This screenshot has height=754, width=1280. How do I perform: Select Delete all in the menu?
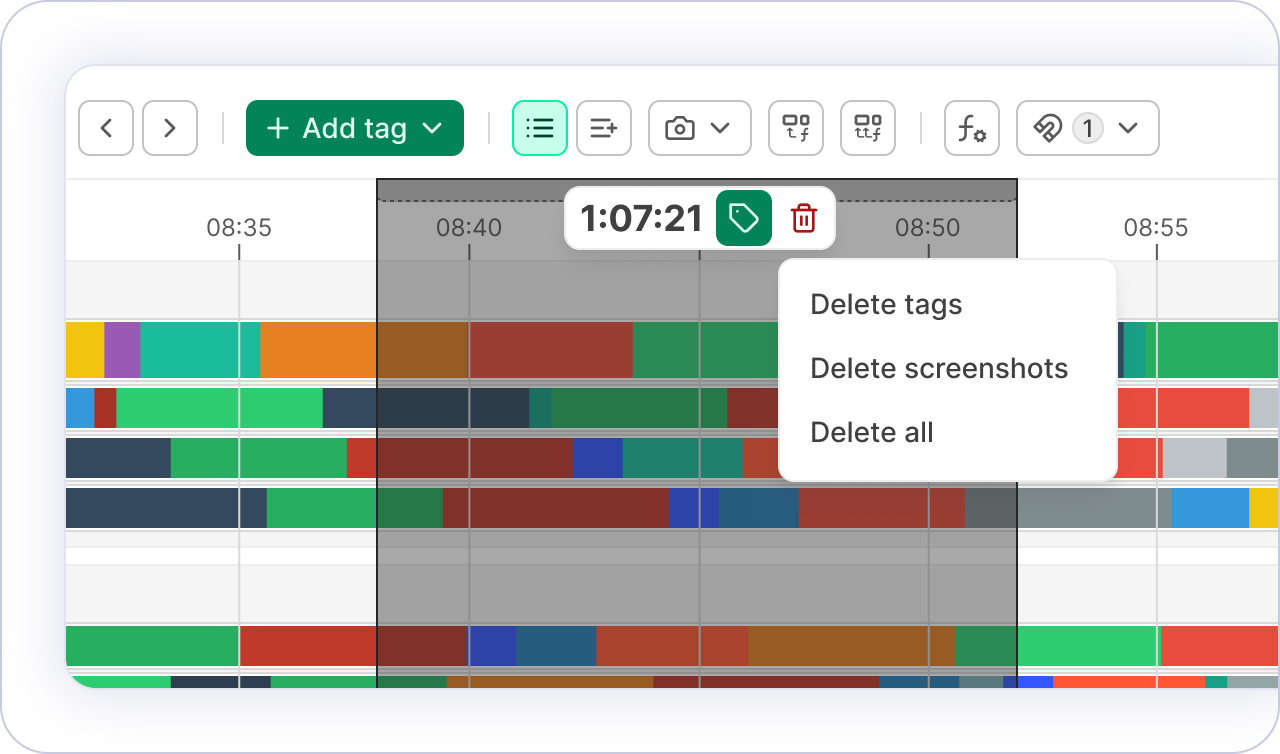click(872, 432)
